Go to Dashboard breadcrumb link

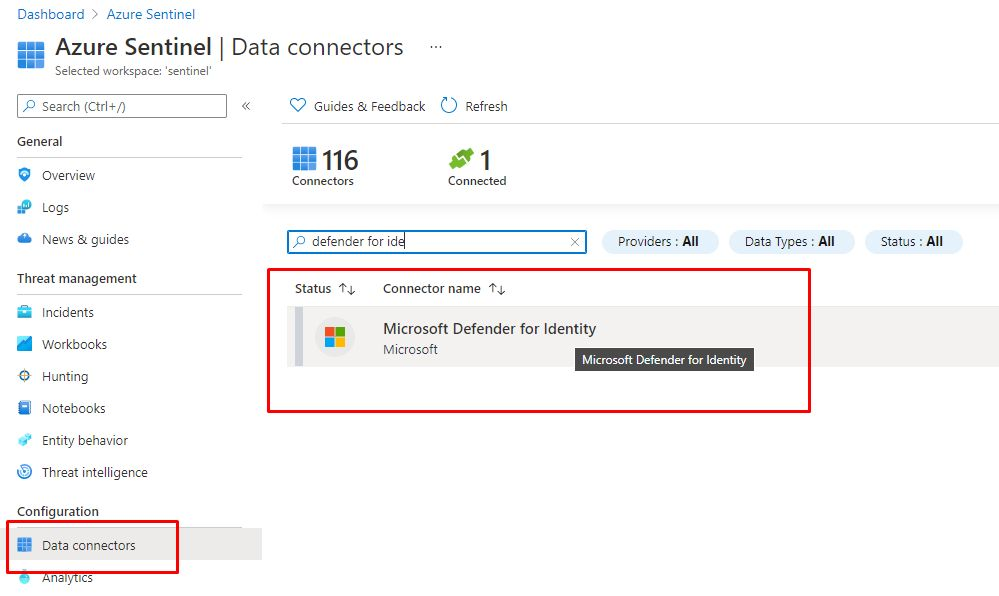coord(51,14)
